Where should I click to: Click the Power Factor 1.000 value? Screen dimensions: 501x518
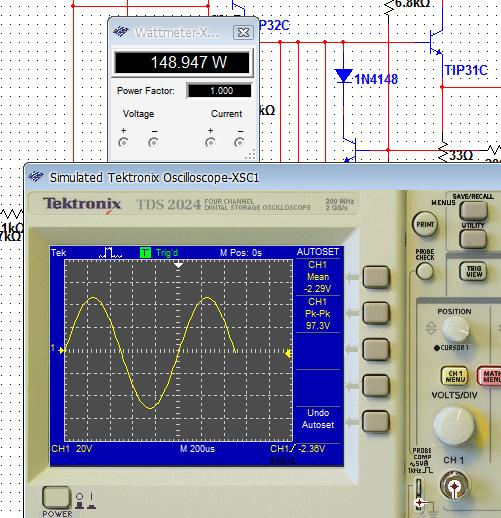tap(220, 91)
